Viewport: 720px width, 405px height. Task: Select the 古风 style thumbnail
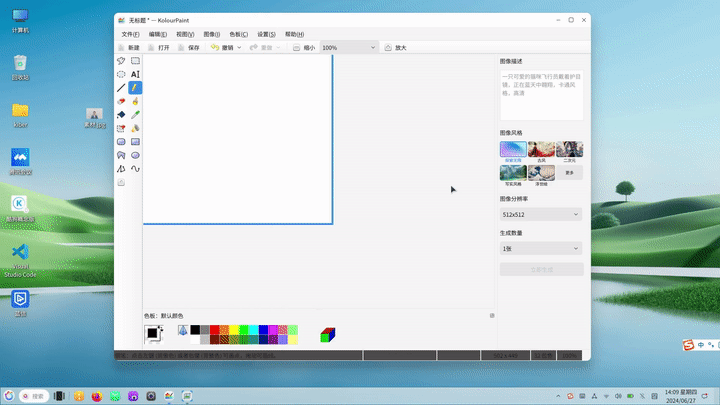pyautogui.click(x=541, y=149)
